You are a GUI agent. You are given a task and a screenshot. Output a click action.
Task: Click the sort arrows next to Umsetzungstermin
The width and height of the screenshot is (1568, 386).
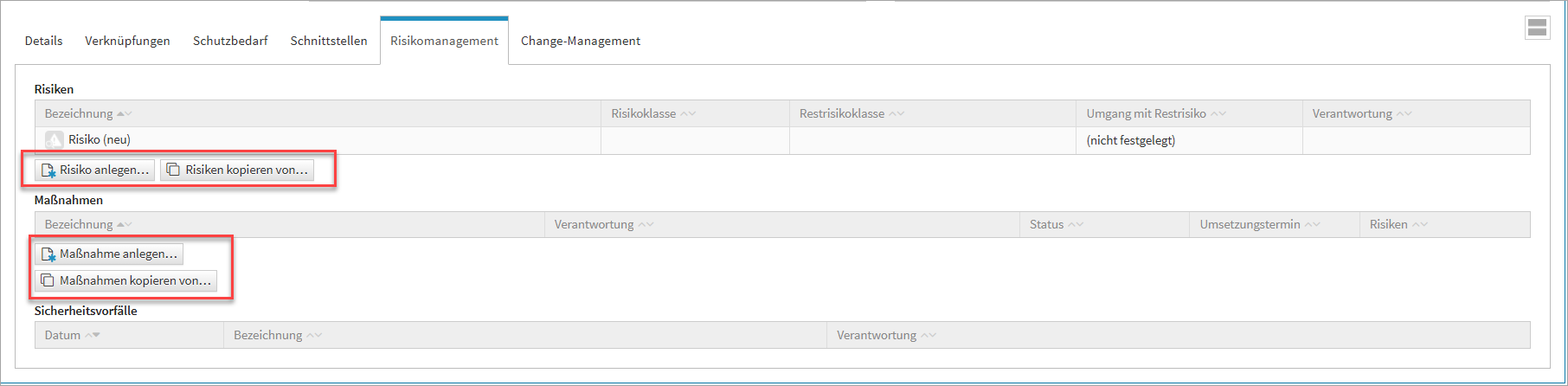point(1312,225)
